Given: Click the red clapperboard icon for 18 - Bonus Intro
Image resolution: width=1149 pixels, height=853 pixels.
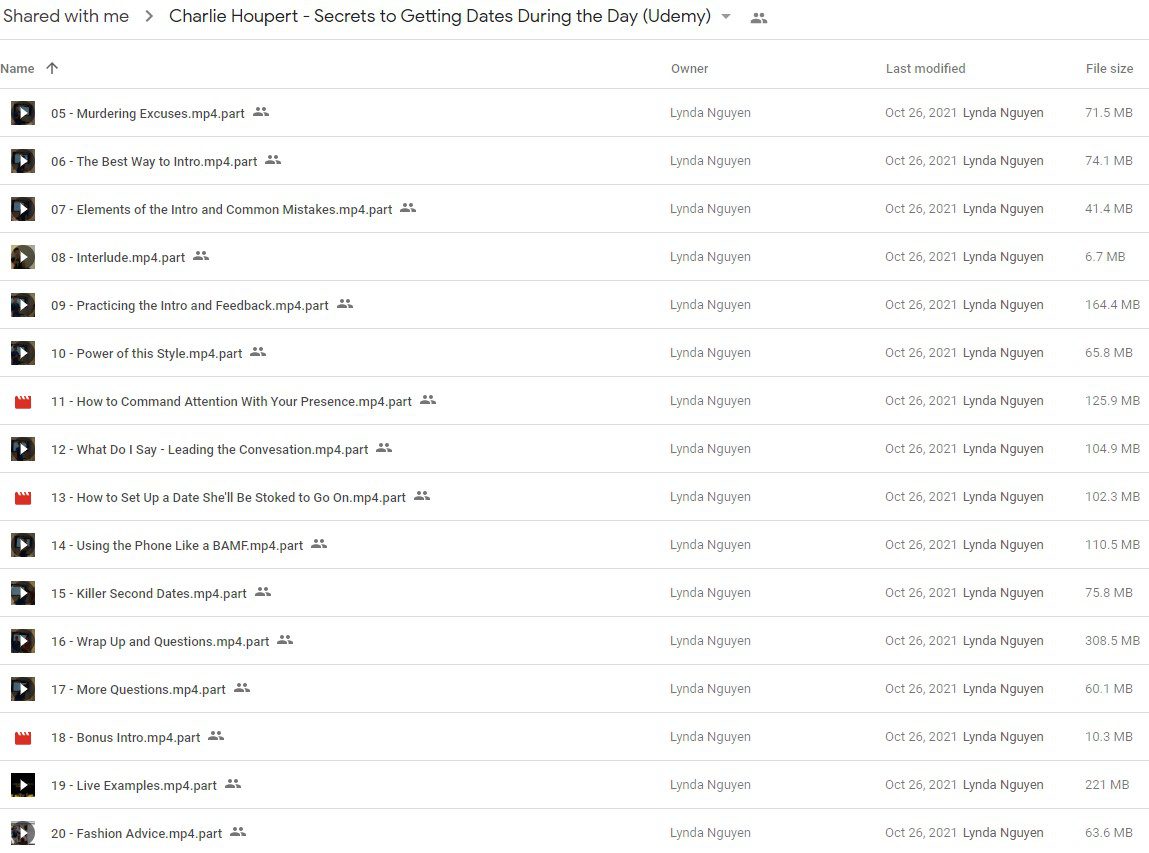Looking at the screenshot, I should click(x=23, y=737).
